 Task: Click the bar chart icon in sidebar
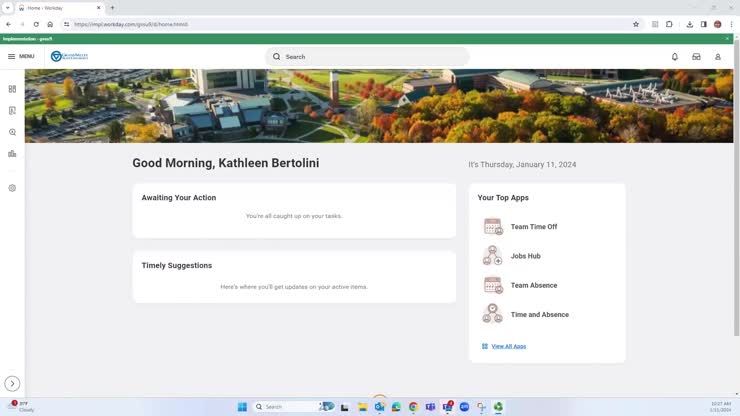click(12, 154)
